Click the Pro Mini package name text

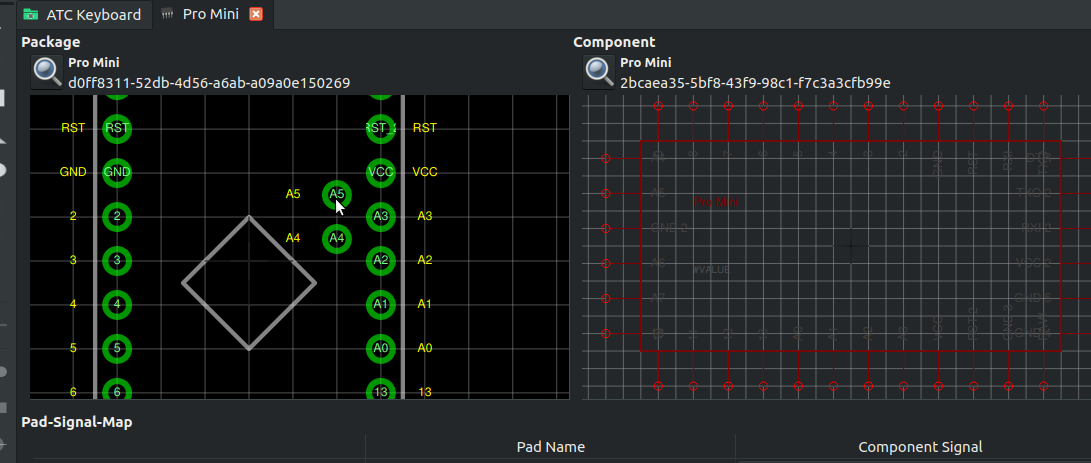[x=94, y=63]
